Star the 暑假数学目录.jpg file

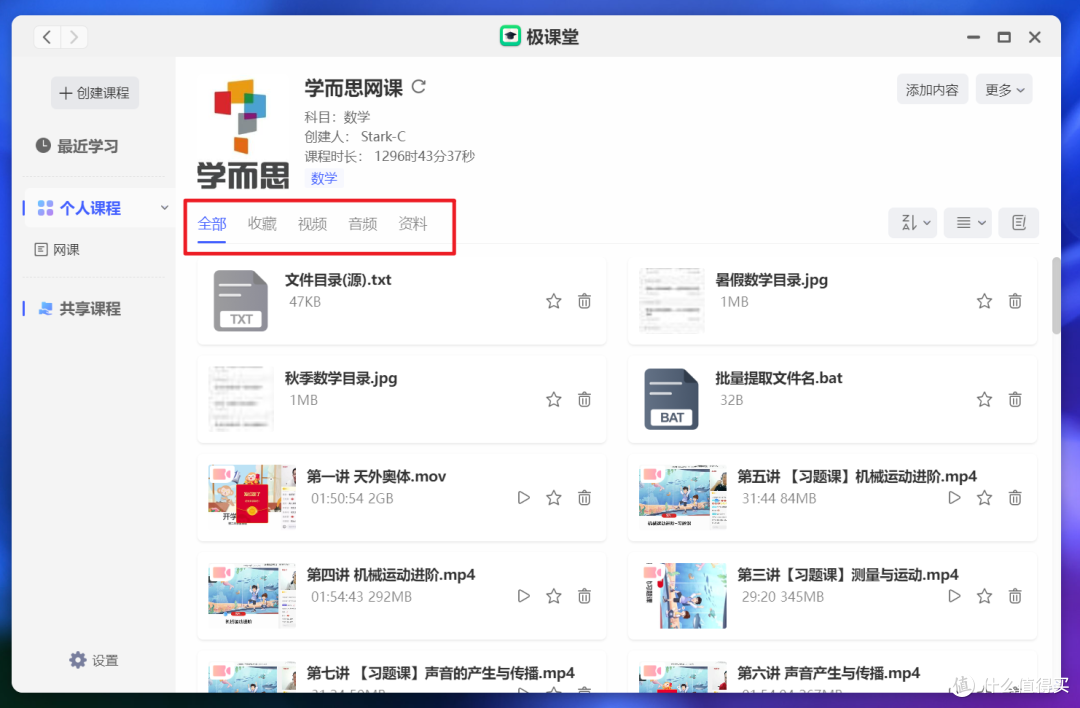click(x=984, y=301)
